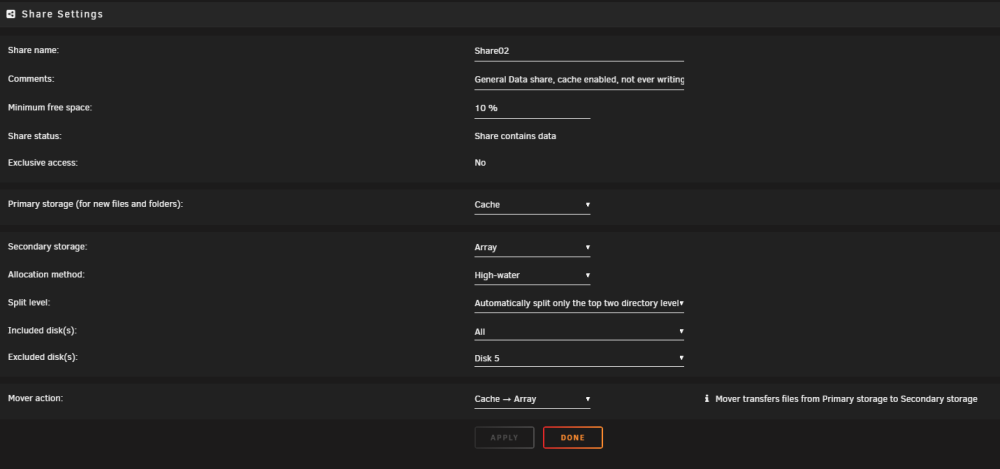
Task: Click the Share Settings share icon
Action: [11, 14]
